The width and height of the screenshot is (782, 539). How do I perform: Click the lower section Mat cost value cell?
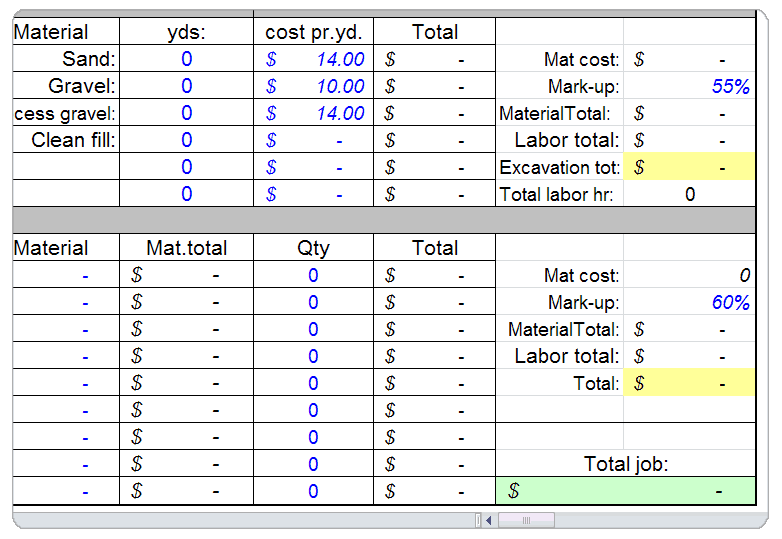point(689,276)
